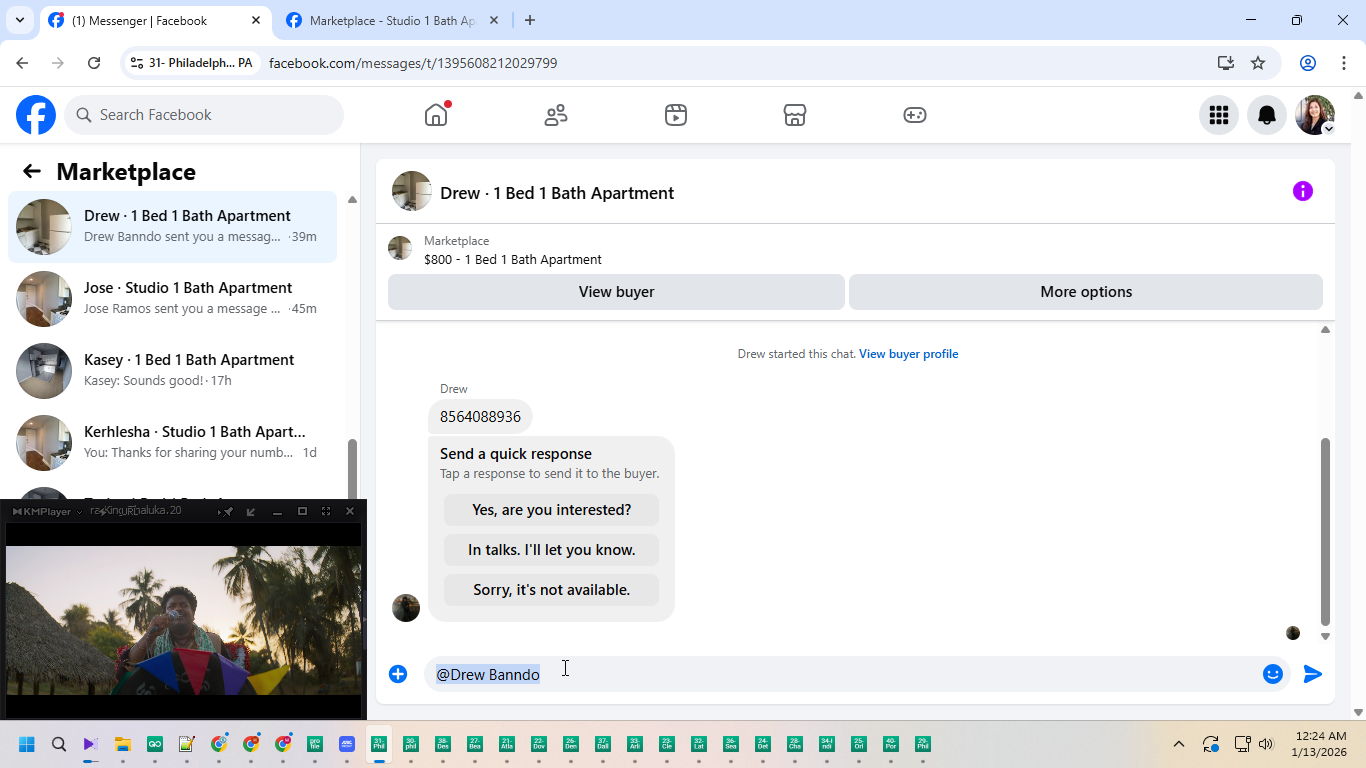Open the Drew 1 Bed 1 Bath conversation
This screenshot has width=1366, height=768.
(172, 227)
